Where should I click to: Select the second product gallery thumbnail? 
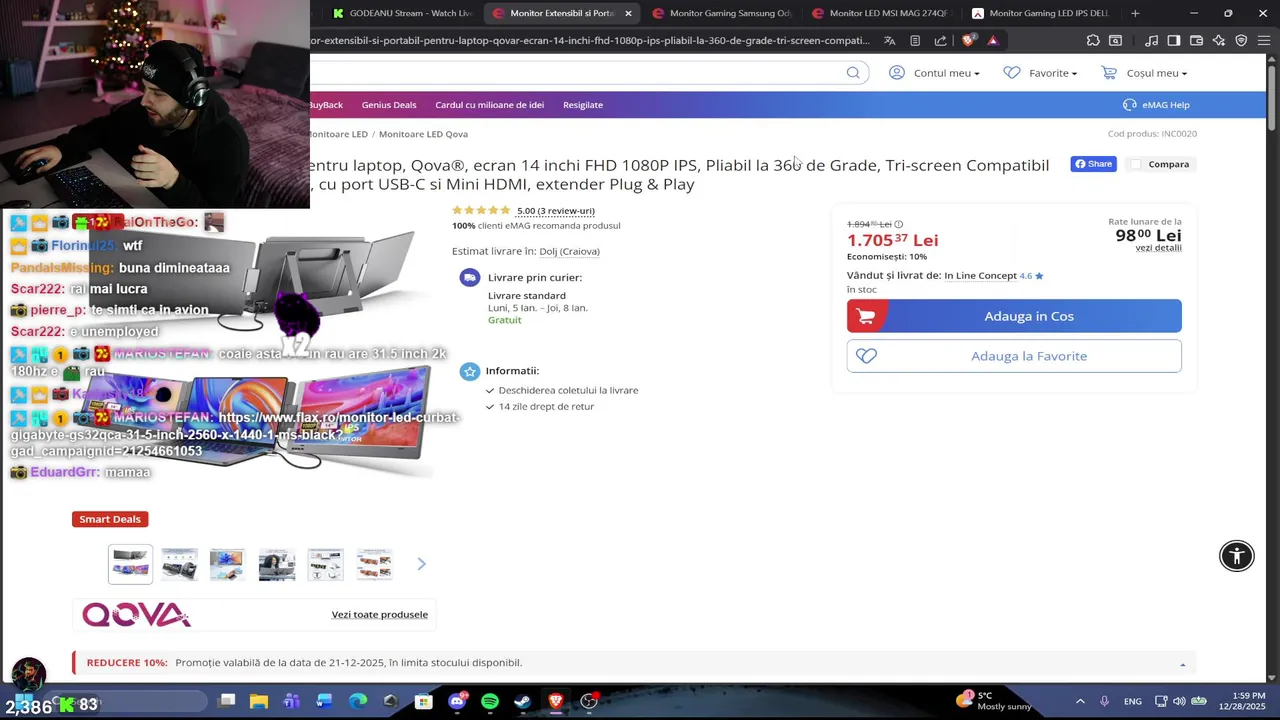click(180, 564)
